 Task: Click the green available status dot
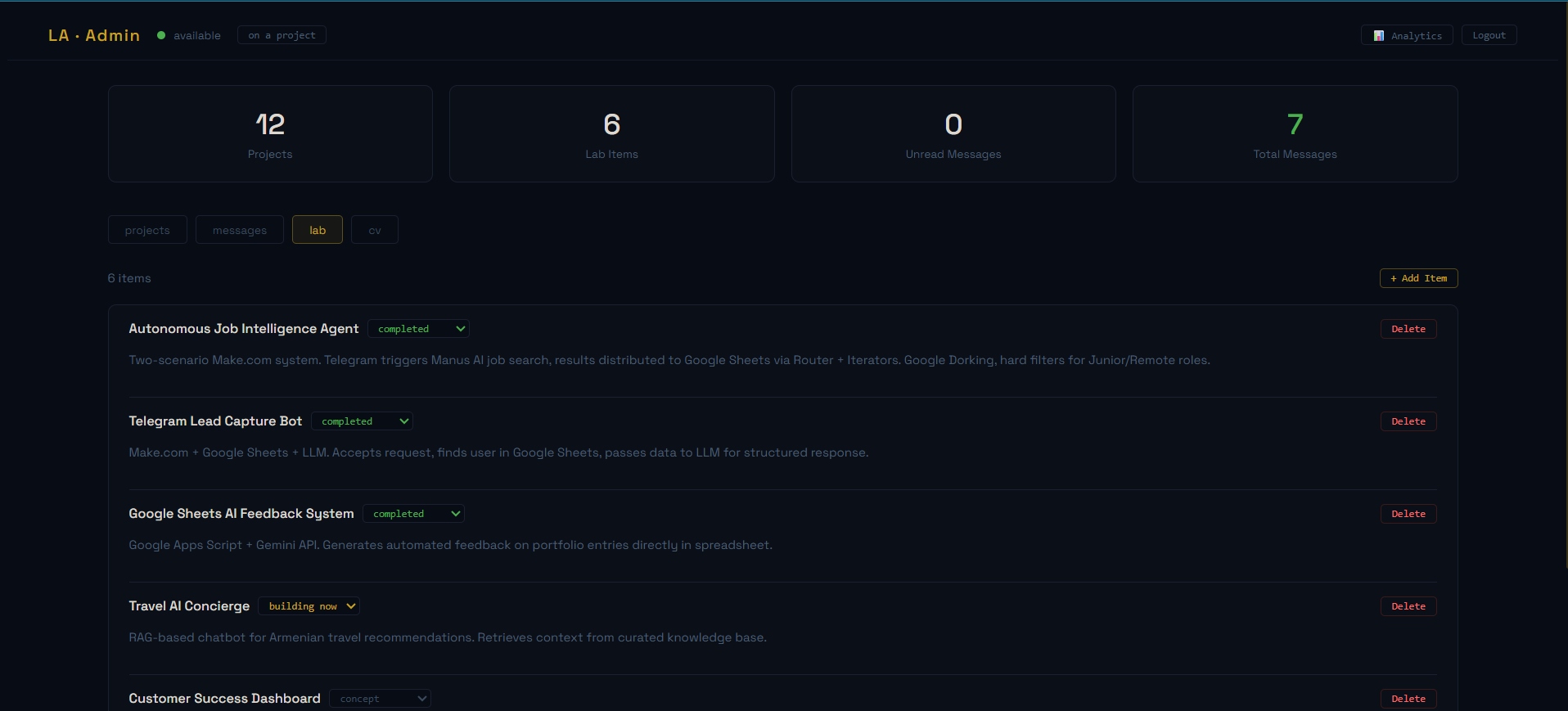[161, 35]
